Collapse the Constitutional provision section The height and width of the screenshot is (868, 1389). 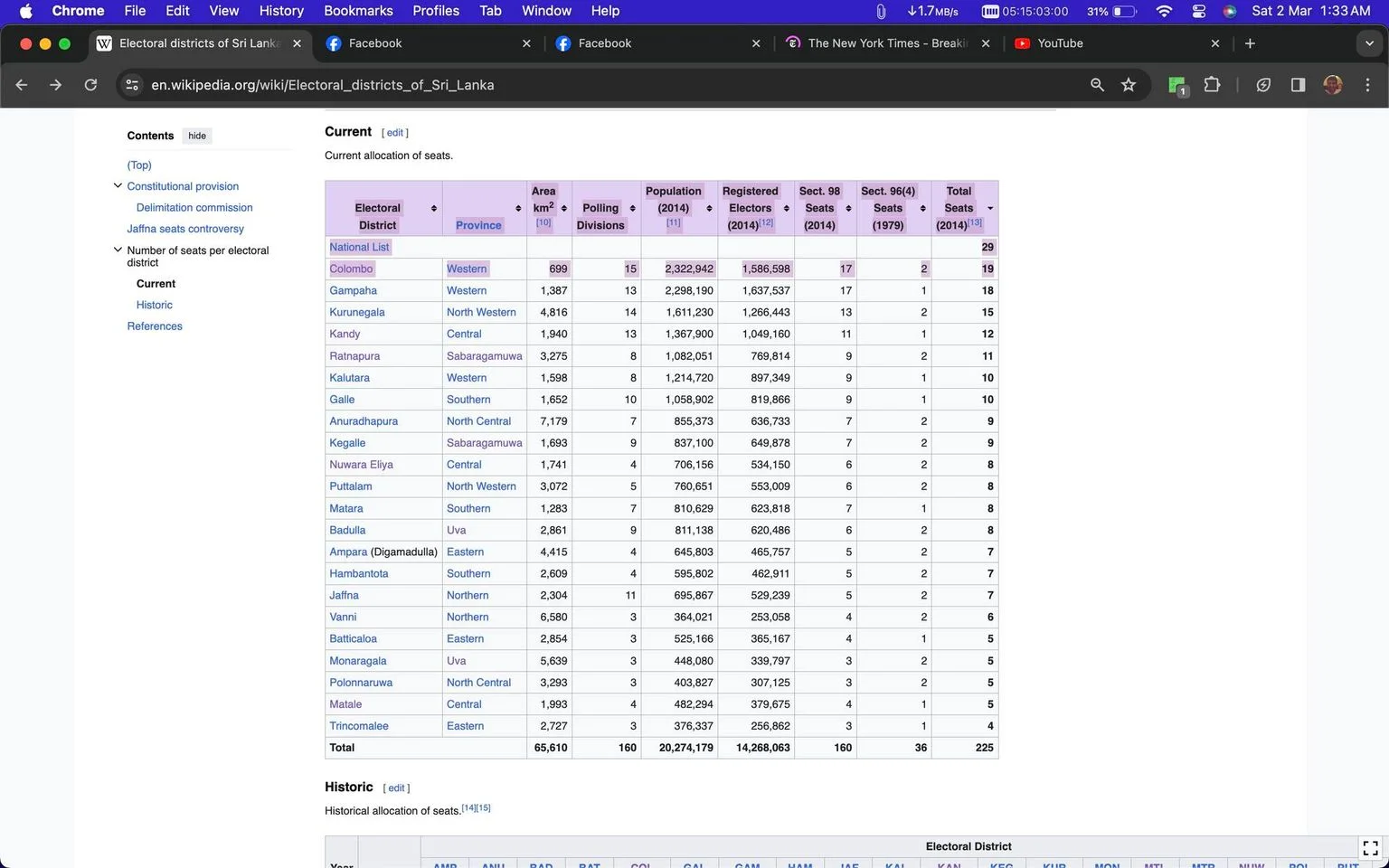click(118, 185)
